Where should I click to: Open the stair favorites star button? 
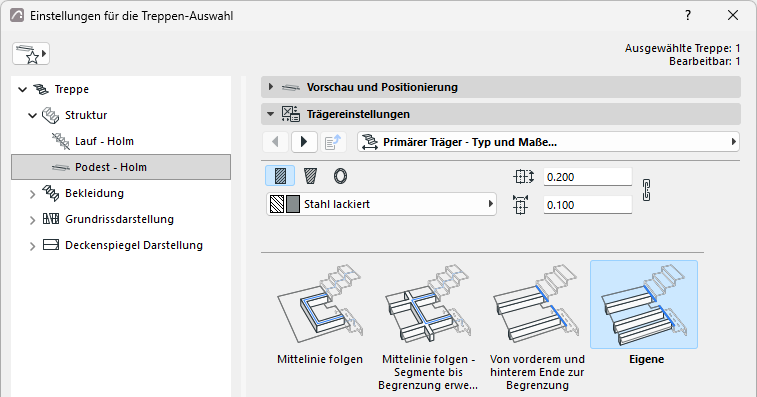click(x=31, y=54)
